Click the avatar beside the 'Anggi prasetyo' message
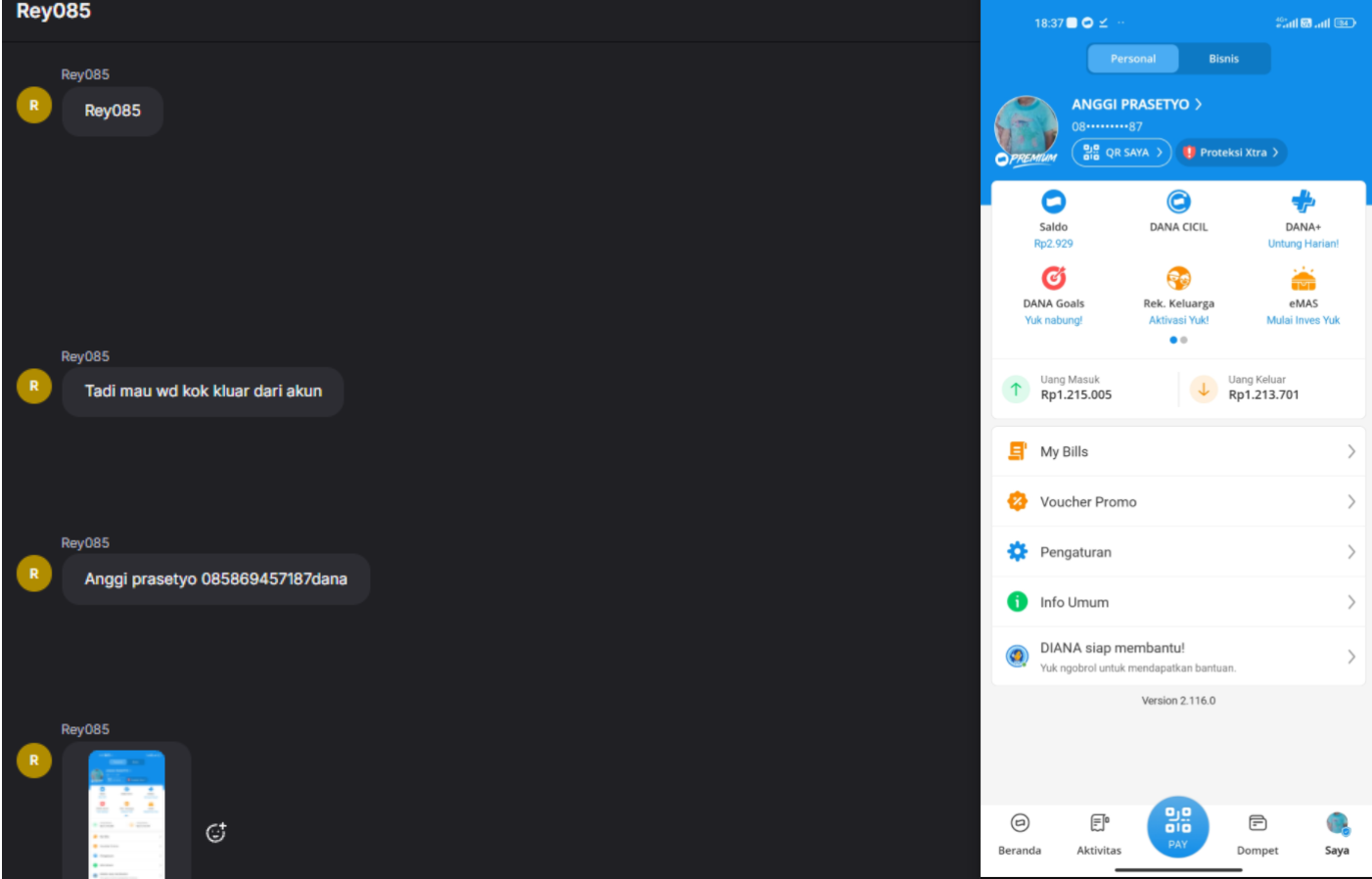This screenshot has width=1372, height=879. point(34,574)
